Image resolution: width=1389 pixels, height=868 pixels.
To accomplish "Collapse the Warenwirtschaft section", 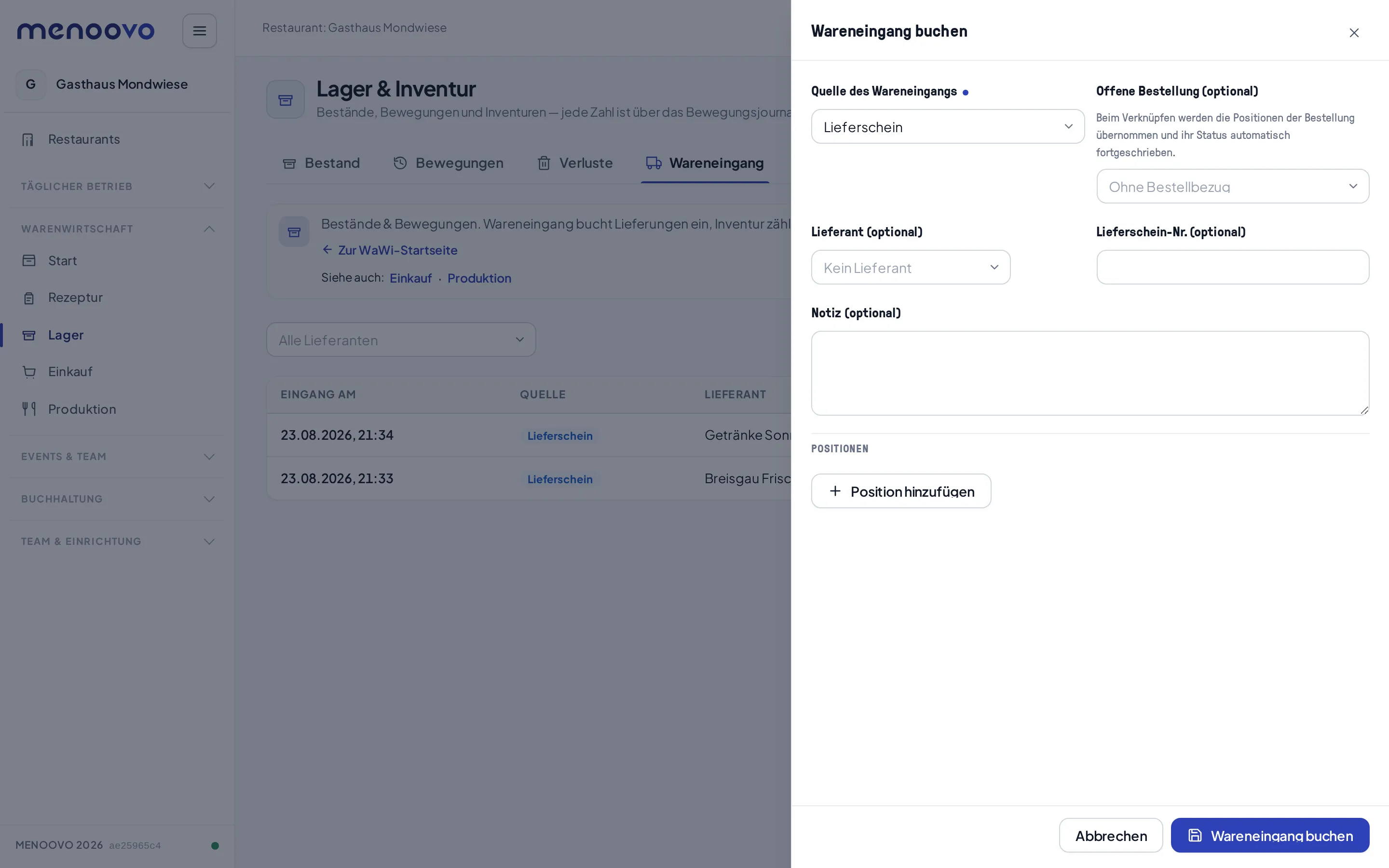I will coord(117,229).
